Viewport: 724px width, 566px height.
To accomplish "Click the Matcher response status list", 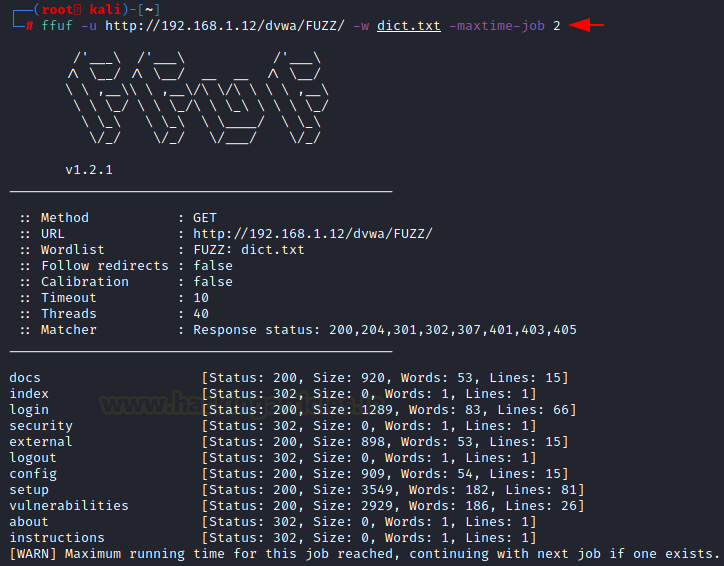I will 384,330.
